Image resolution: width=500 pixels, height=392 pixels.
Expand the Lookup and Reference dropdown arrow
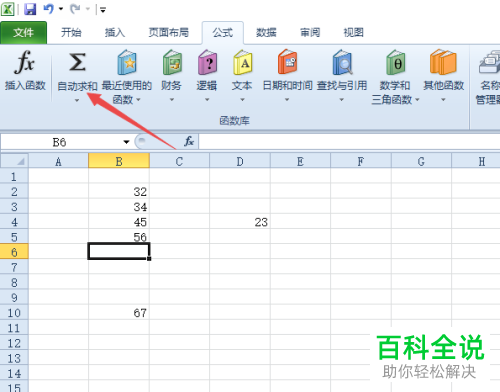point(342,100)
